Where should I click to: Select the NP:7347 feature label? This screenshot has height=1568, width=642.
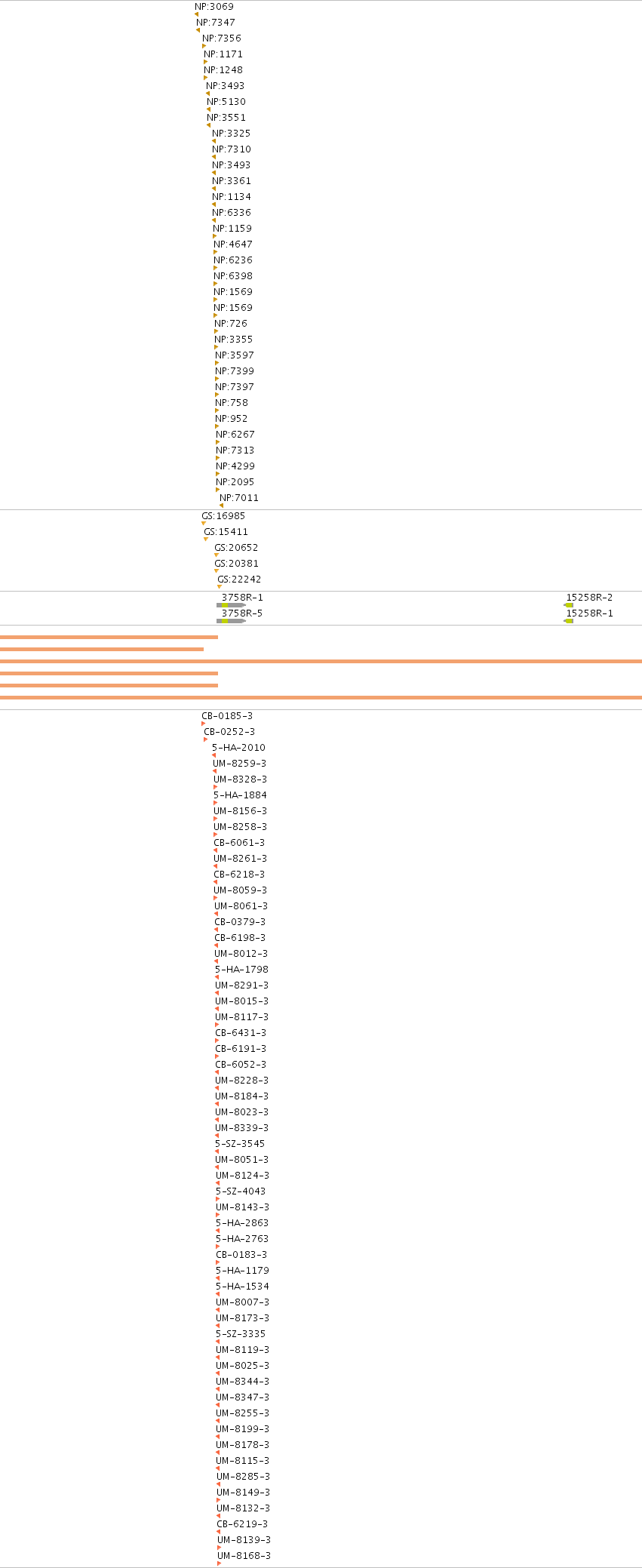216,23
